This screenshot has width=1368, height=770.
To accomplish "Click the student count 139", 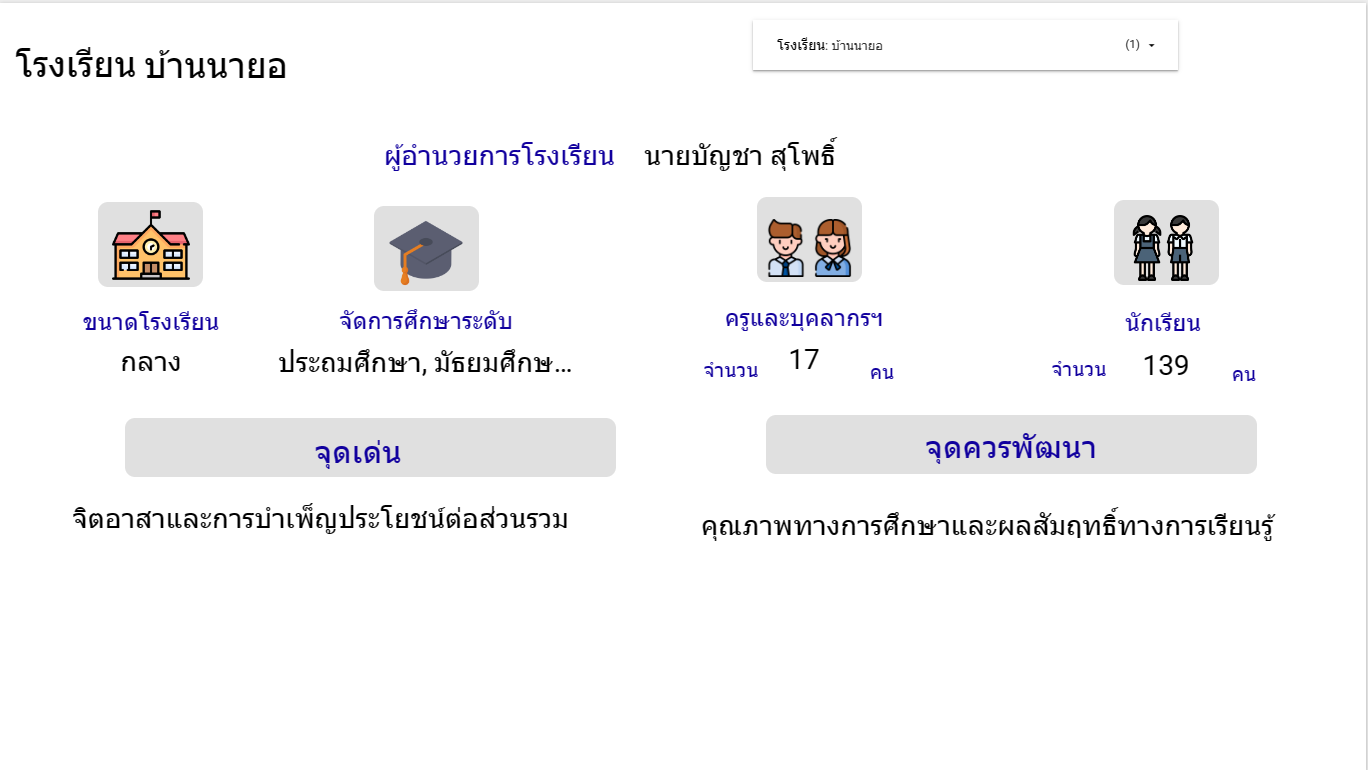I will tap(1165, 366).
